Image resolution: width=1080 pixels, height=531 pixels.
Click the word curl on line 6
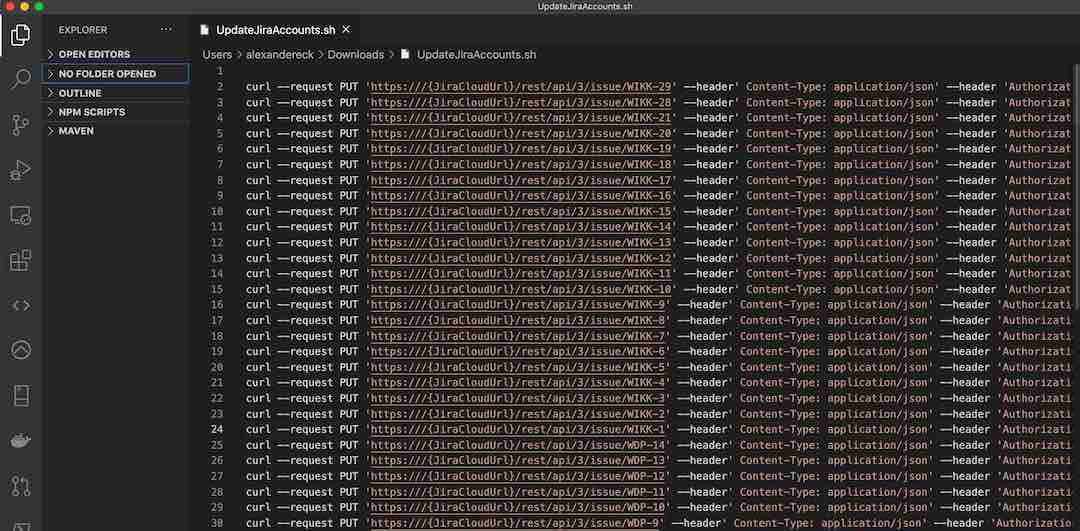point(258,149)
